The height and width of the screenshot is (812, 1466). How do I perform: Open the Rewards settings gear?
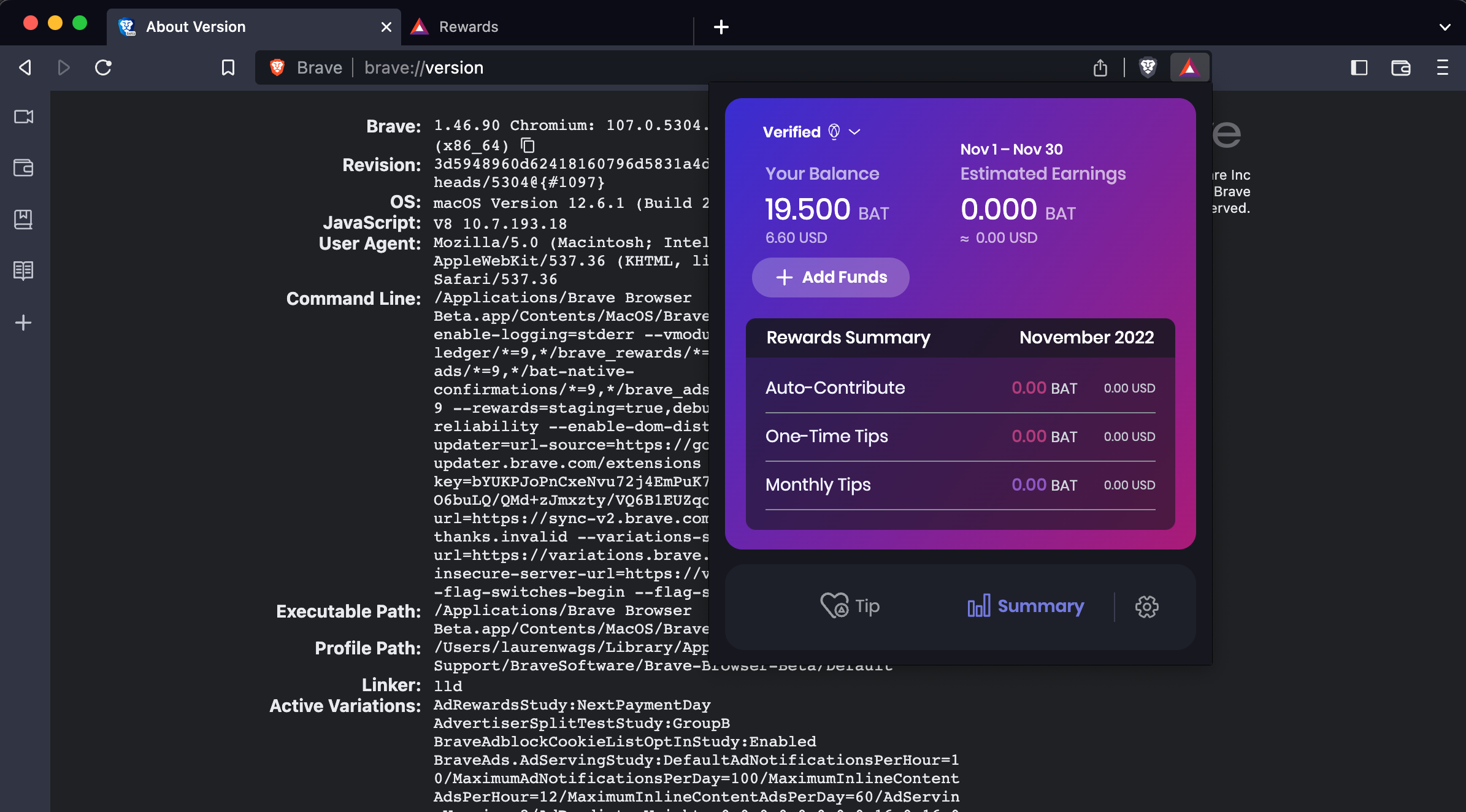[x=1146, y=606]
